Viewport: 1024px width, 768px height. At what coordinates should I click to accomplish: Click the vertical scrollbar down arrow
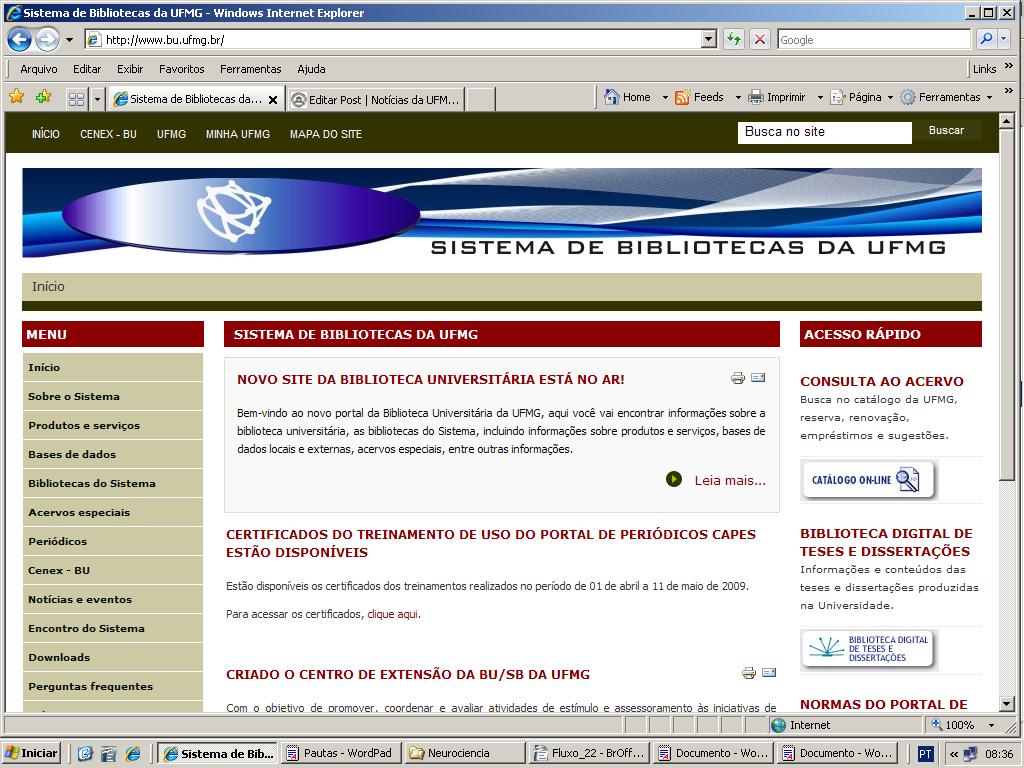pyautogui.click(x=1006, y=704)
